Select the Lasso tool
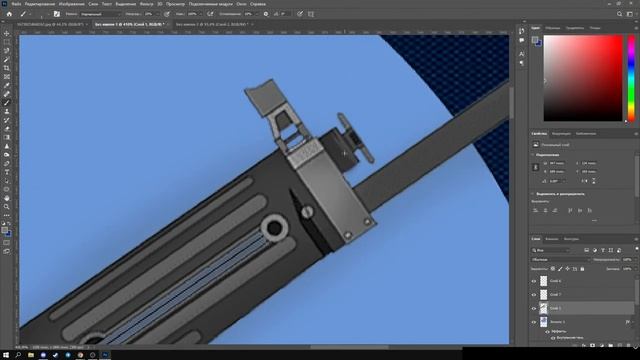Image resolution: width=640 pixels, height=360 pixels. [7, 51]
